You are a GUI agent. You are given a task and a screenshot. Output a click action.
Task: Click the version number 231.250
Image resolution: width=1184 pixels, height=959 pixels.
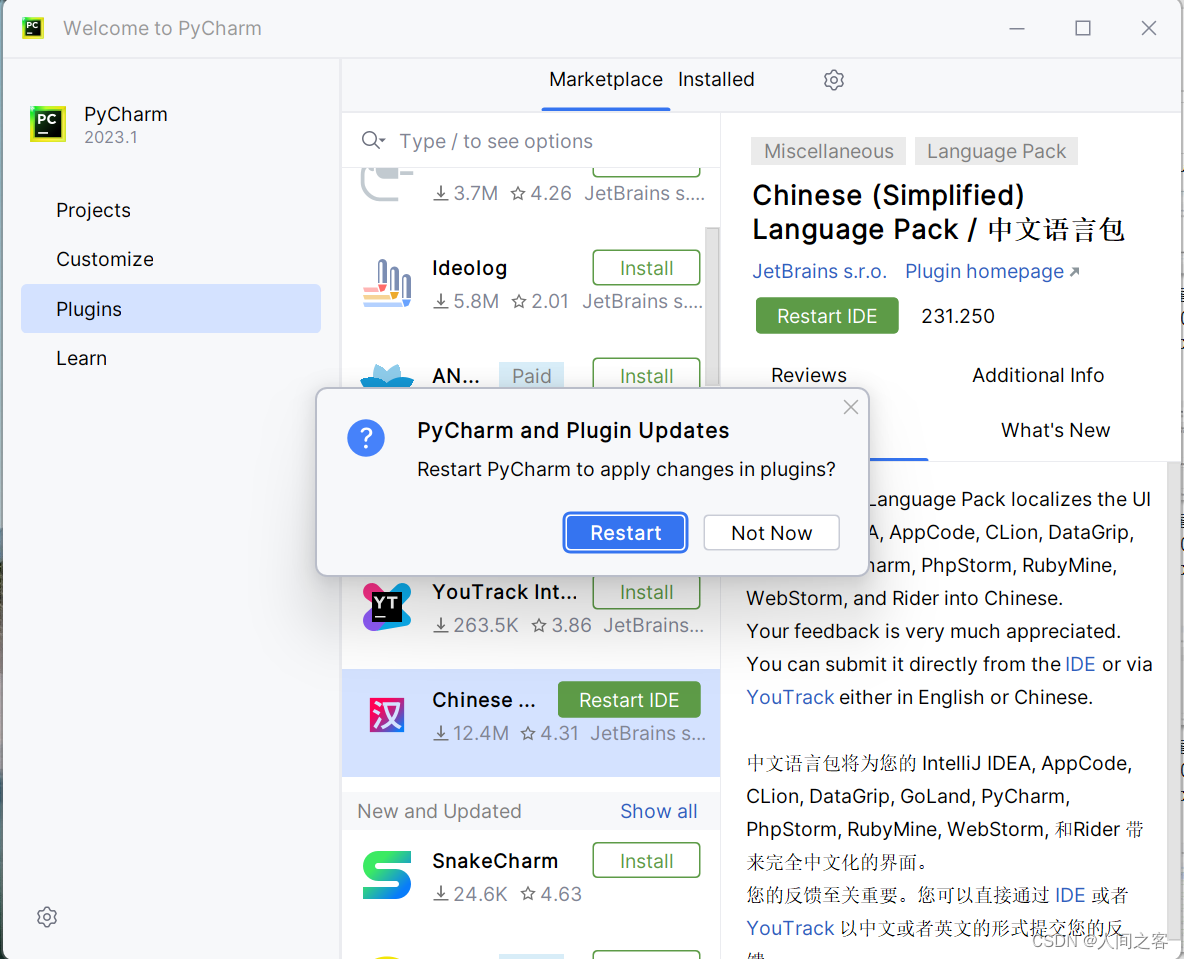click(957, 316)
